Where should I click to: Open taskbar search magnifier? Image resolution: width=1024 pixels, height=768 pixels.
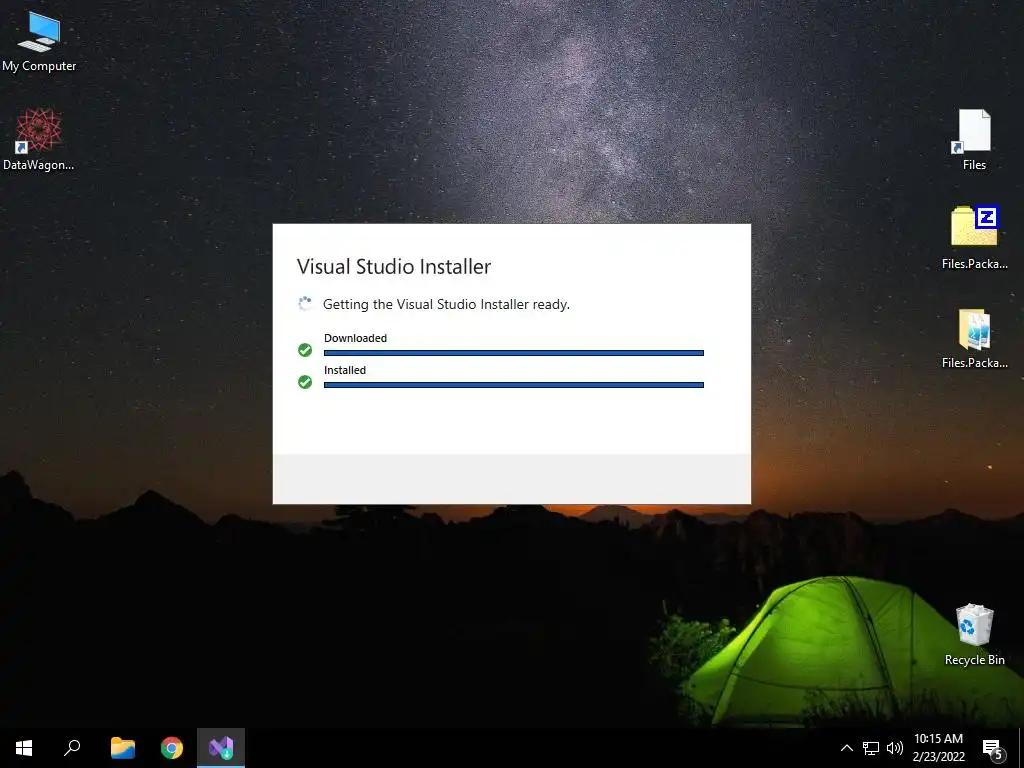72,748
